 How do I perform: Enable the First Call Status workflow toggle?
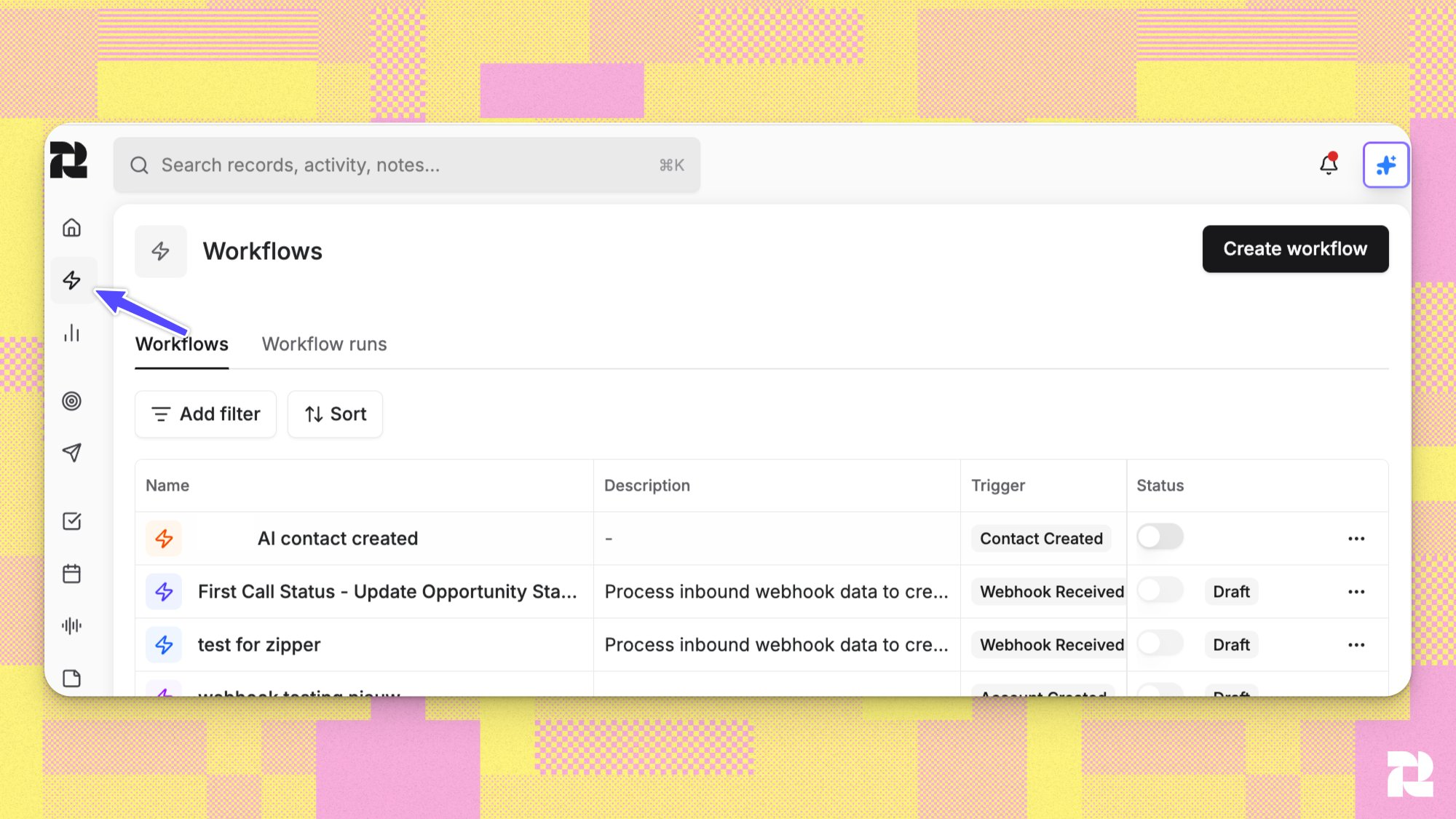click(x=1159, y=591)
